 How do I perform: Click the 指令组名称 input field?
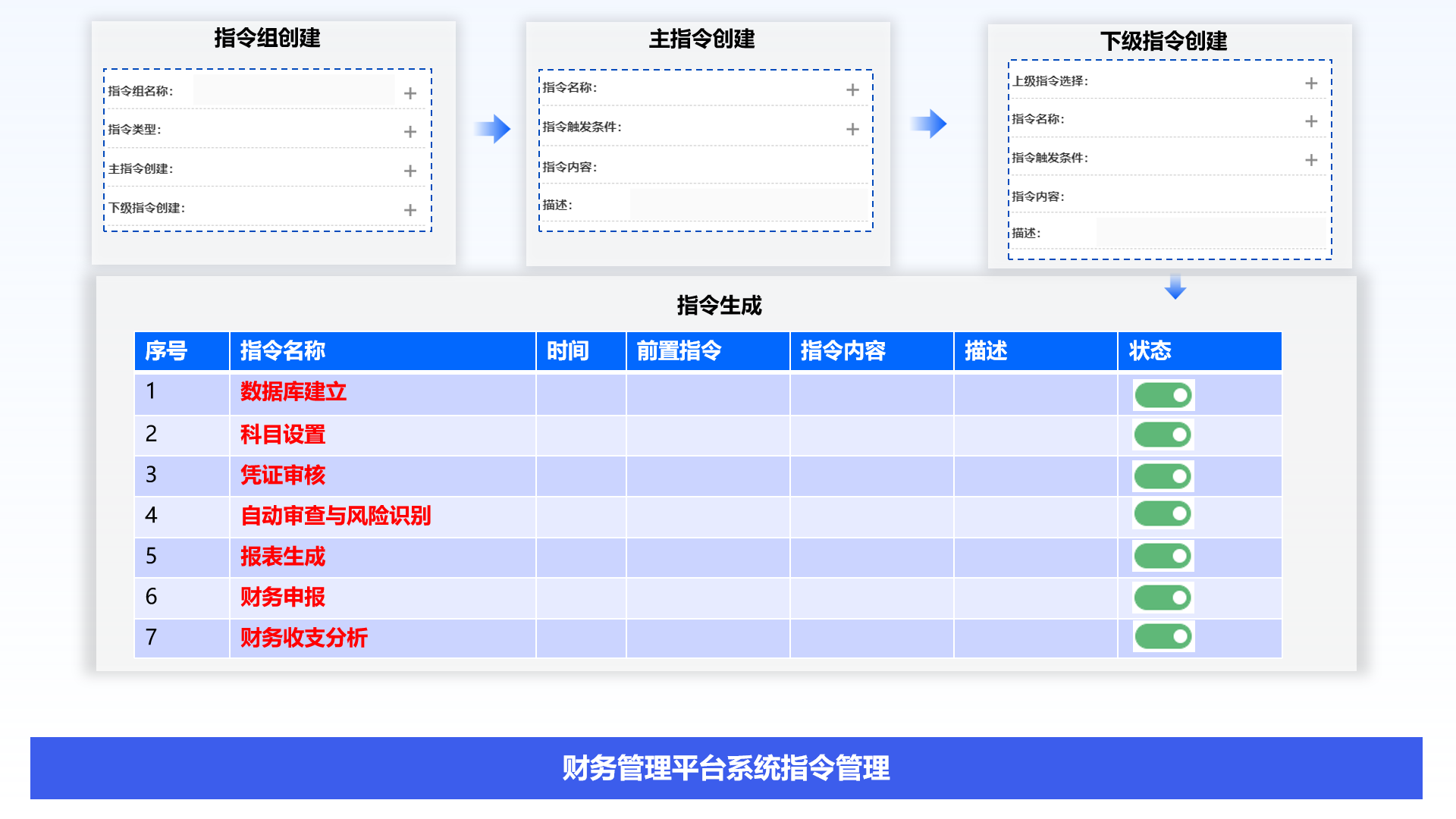tap(293, 90)
